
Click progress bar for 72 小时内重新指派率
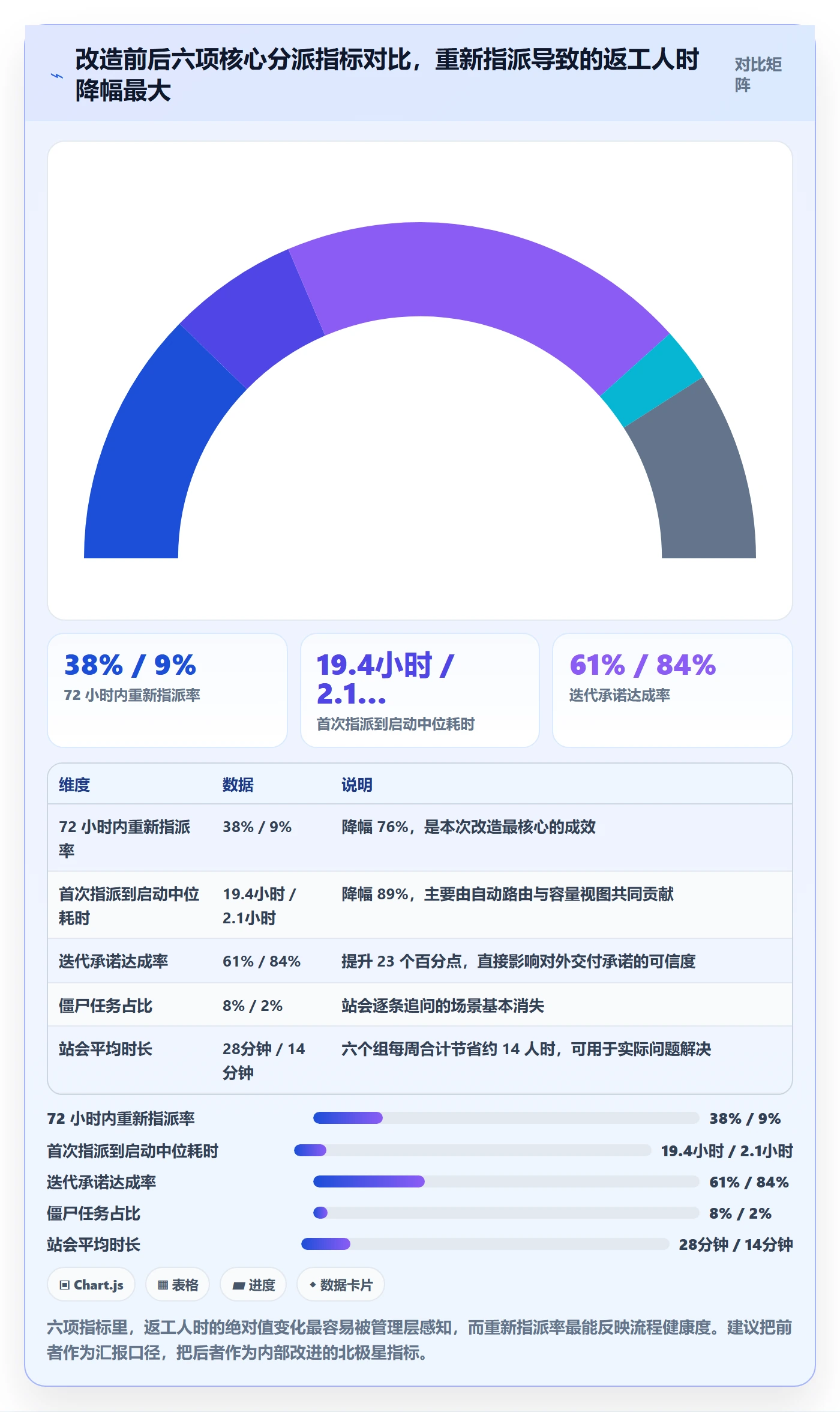click(506, 1118)
